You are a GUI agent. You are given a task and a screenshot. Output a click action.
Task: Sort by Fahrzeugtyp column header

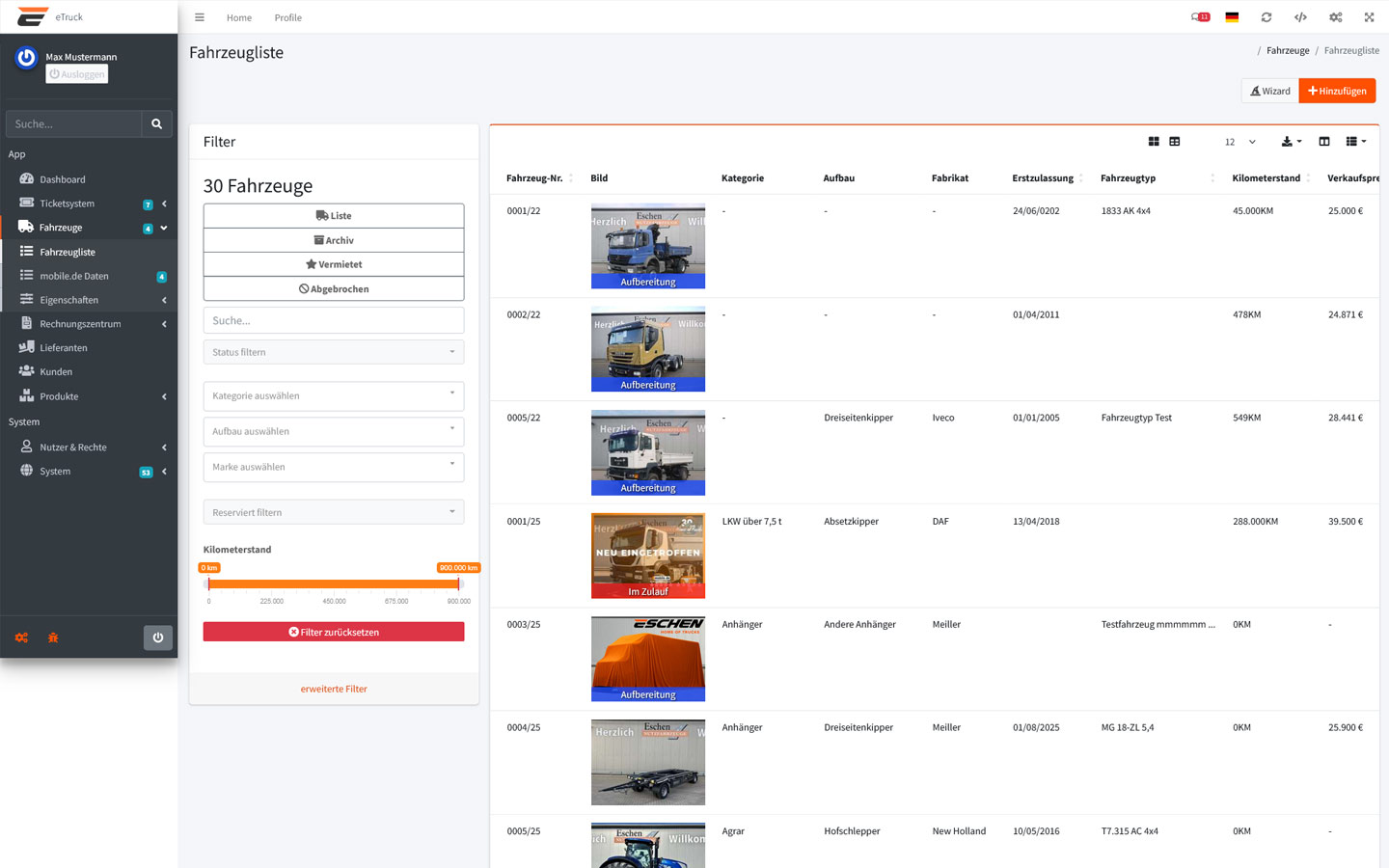[x=1157, y=178]
